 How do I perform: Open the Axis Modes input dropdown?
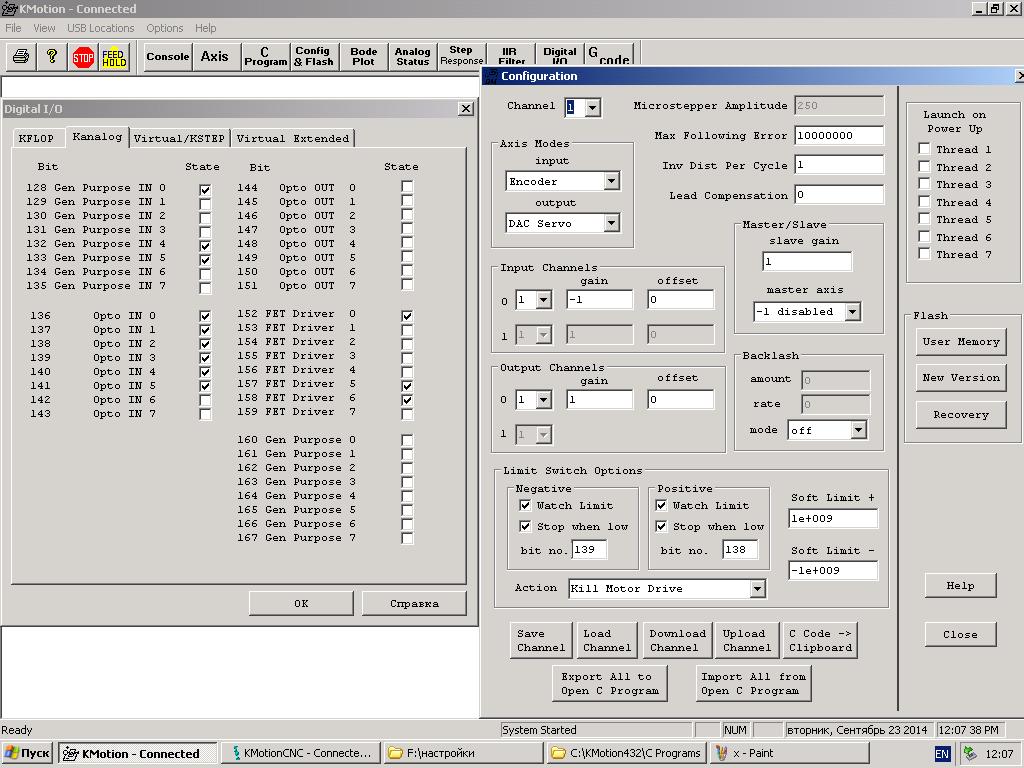tap(611, 182)
